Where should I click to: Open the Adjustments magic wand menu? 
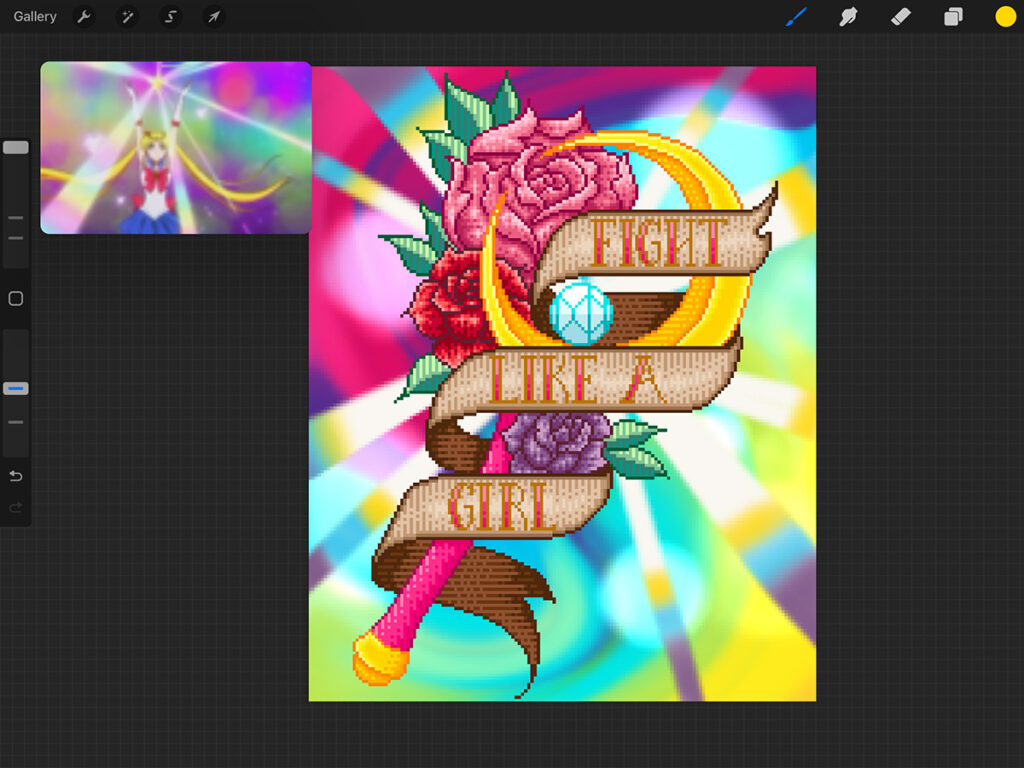click(x=127, y=16)
